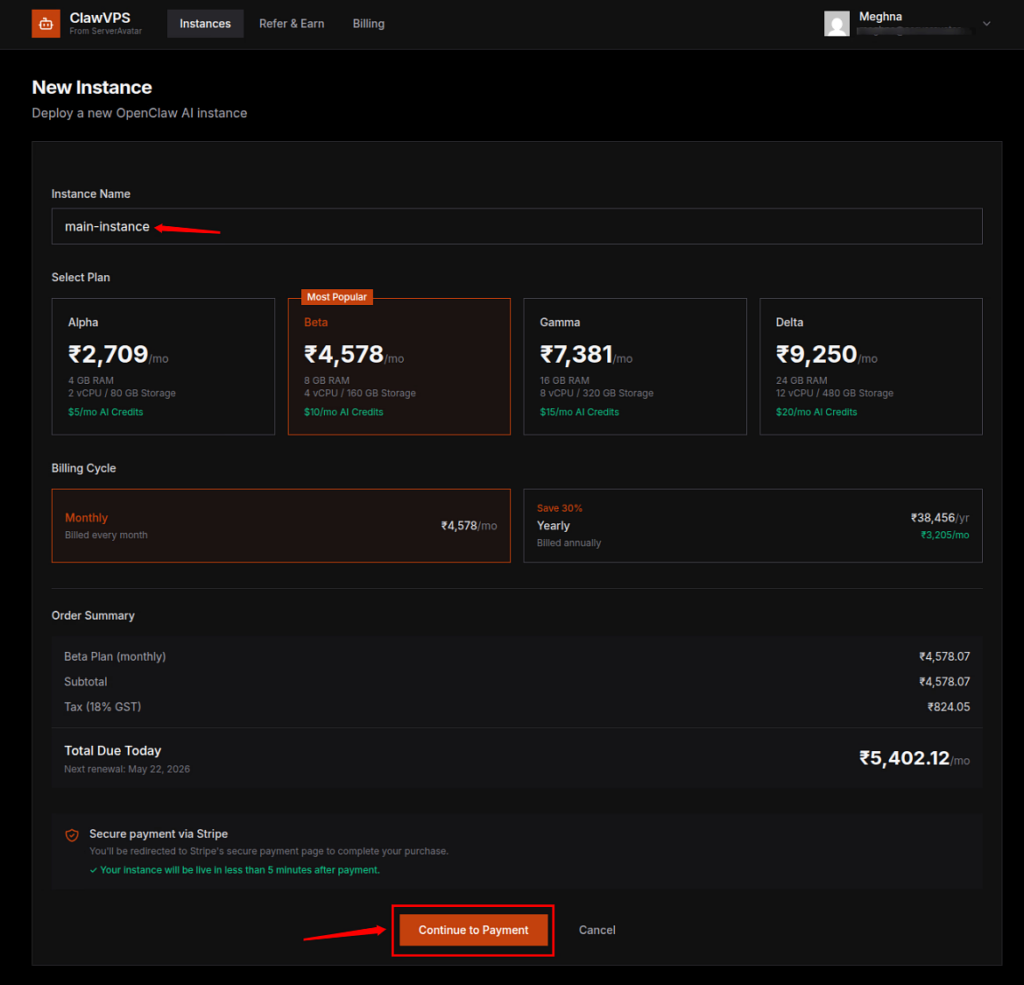This screenshot has height=985, width=1024.
Task: Select the Alpha plan card
Action: coord(163,366)
